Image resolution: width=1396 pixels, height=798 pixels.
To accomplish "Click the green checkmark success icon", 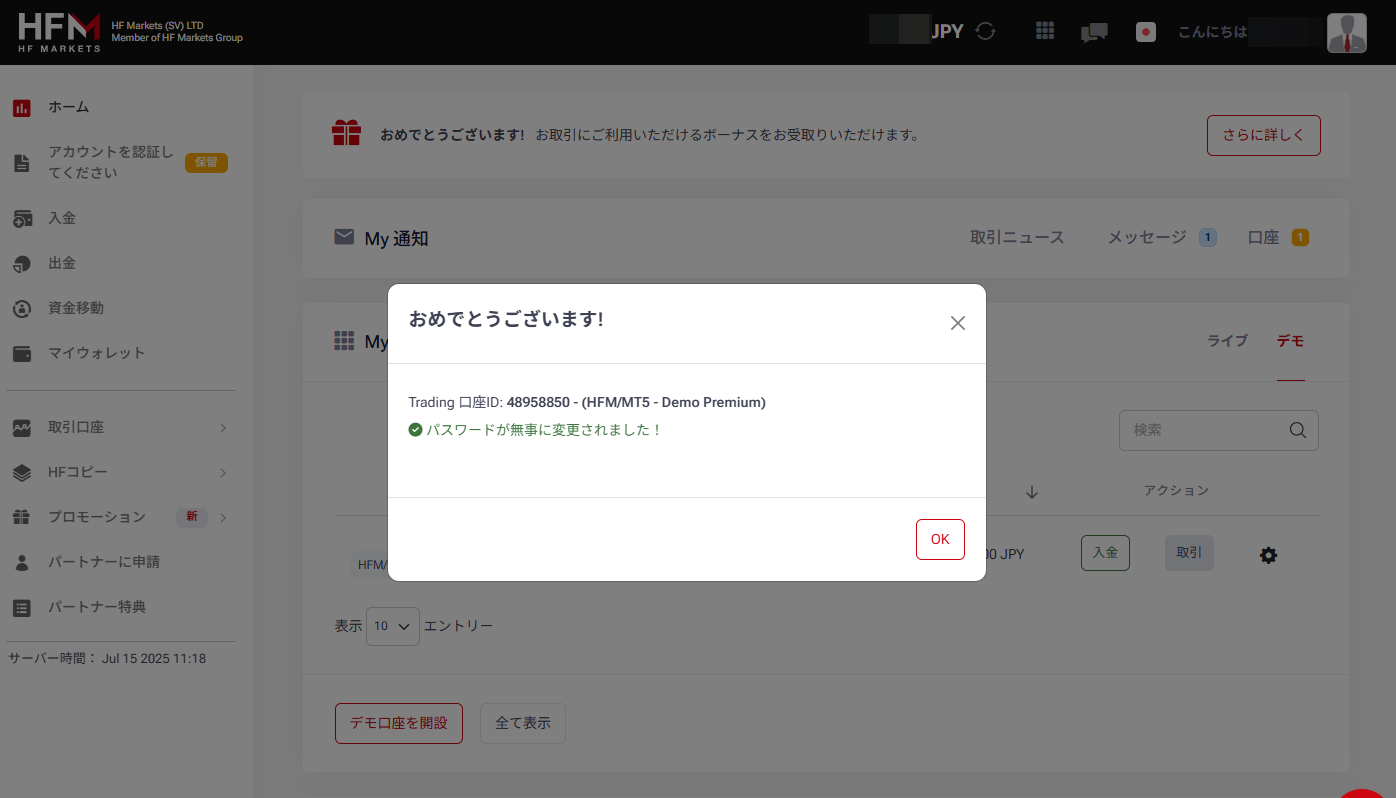I will [x=415, y=430].
